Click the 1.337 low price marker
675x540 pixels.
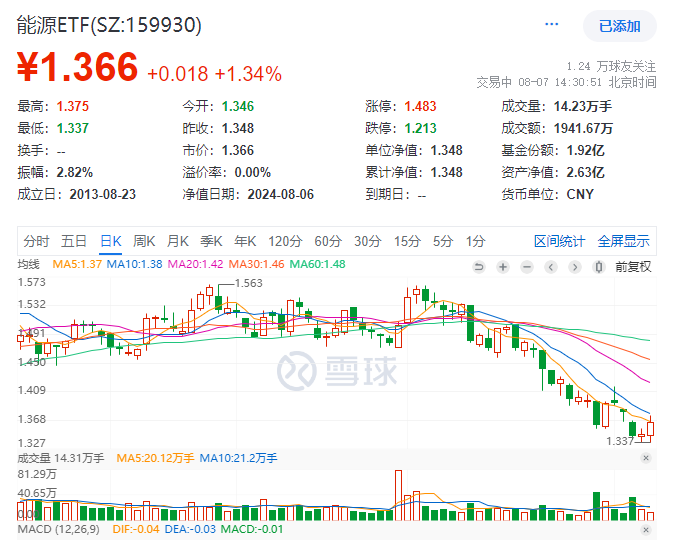click(620, 441)
